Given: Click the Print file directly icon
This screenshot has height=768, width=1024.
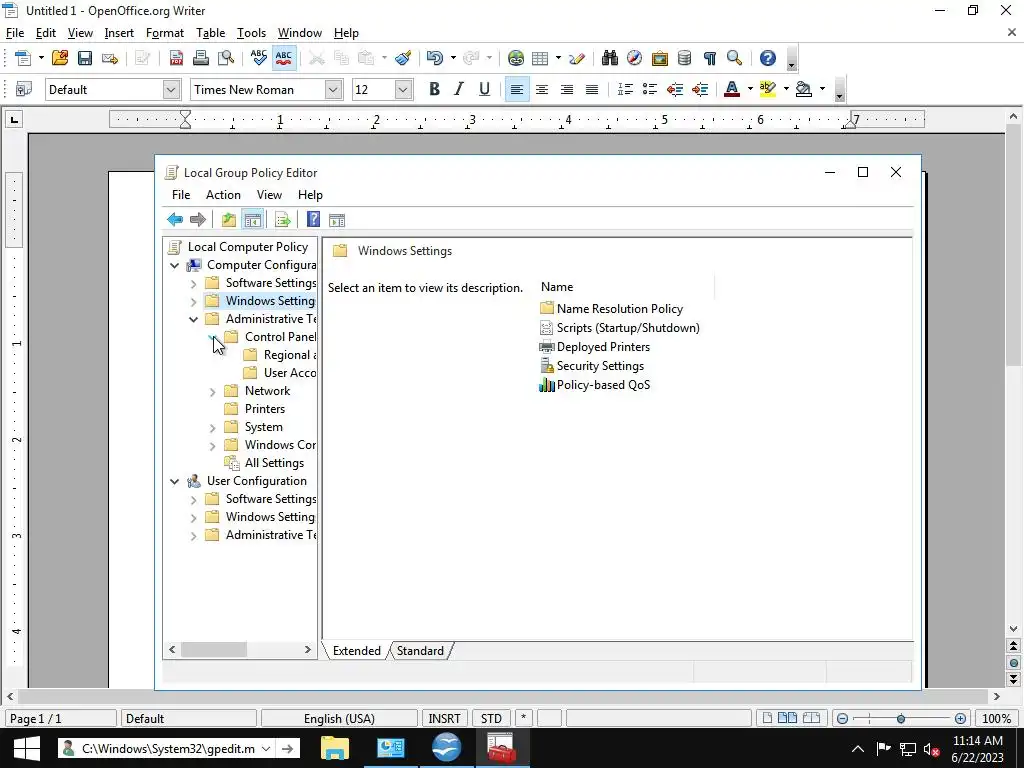Looking at the screenshot, I should pos(201,58).
